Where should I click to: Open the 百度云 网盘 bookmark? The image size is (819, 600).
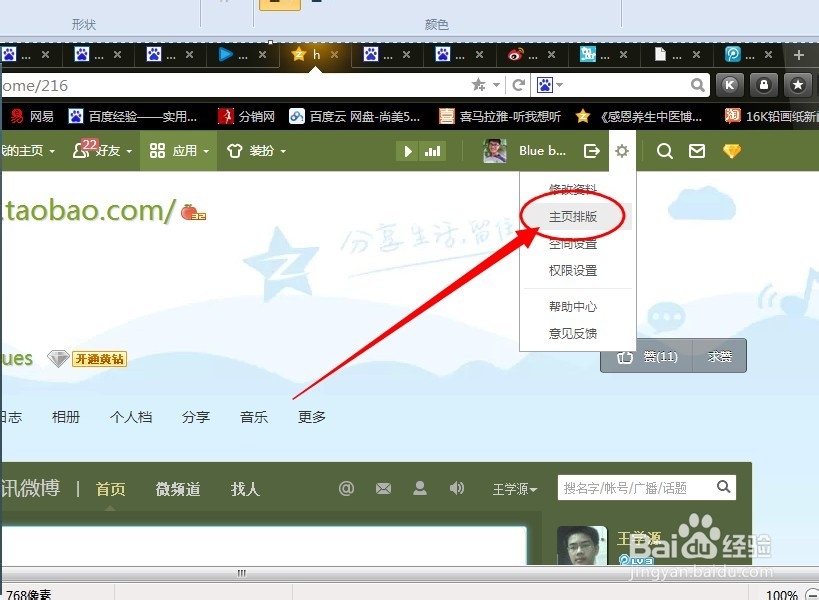[x=355, y=116]
